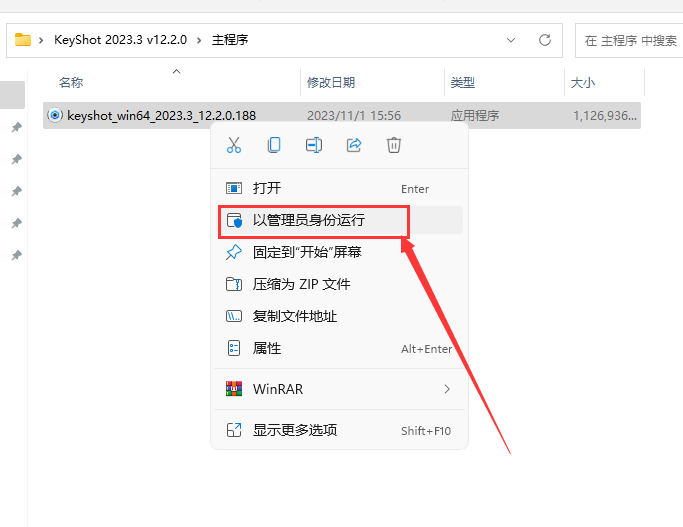The height and width of the screenshot is (527, 683).
Task: Expand the WinRAR submenu
Action: coord(339,389)
